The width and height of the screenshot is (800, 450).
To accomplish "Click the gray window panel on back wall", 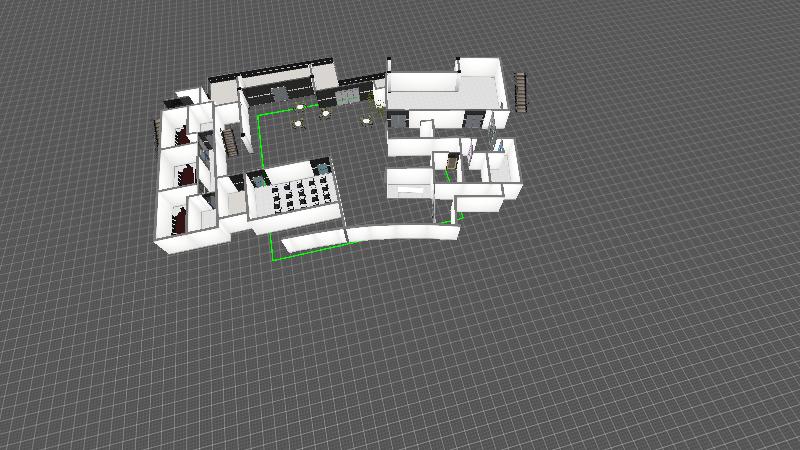I will (347, 97).
